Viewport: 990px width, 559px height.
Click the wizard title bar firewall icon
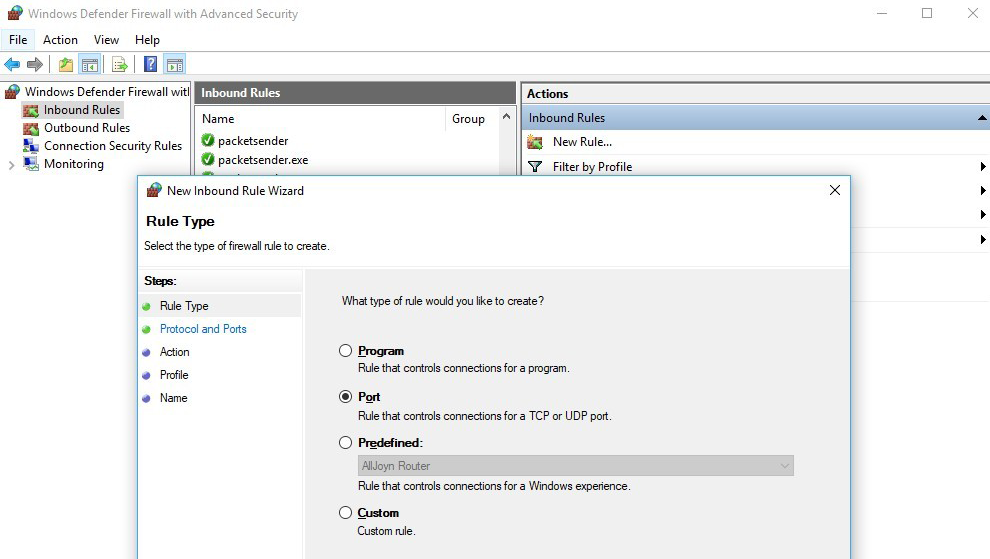coord(154,190)
